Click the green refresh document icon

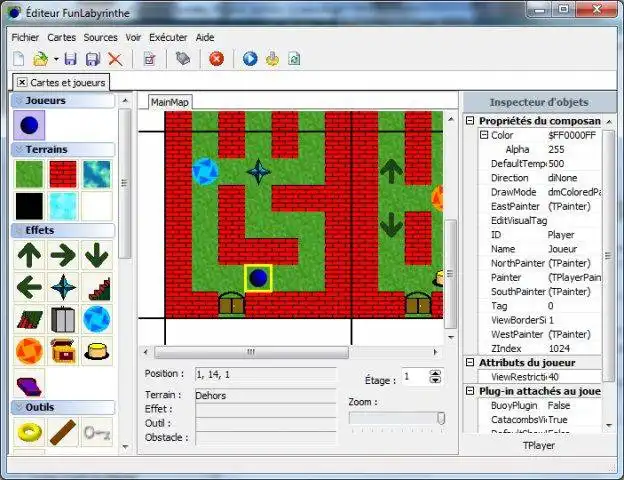294,59
